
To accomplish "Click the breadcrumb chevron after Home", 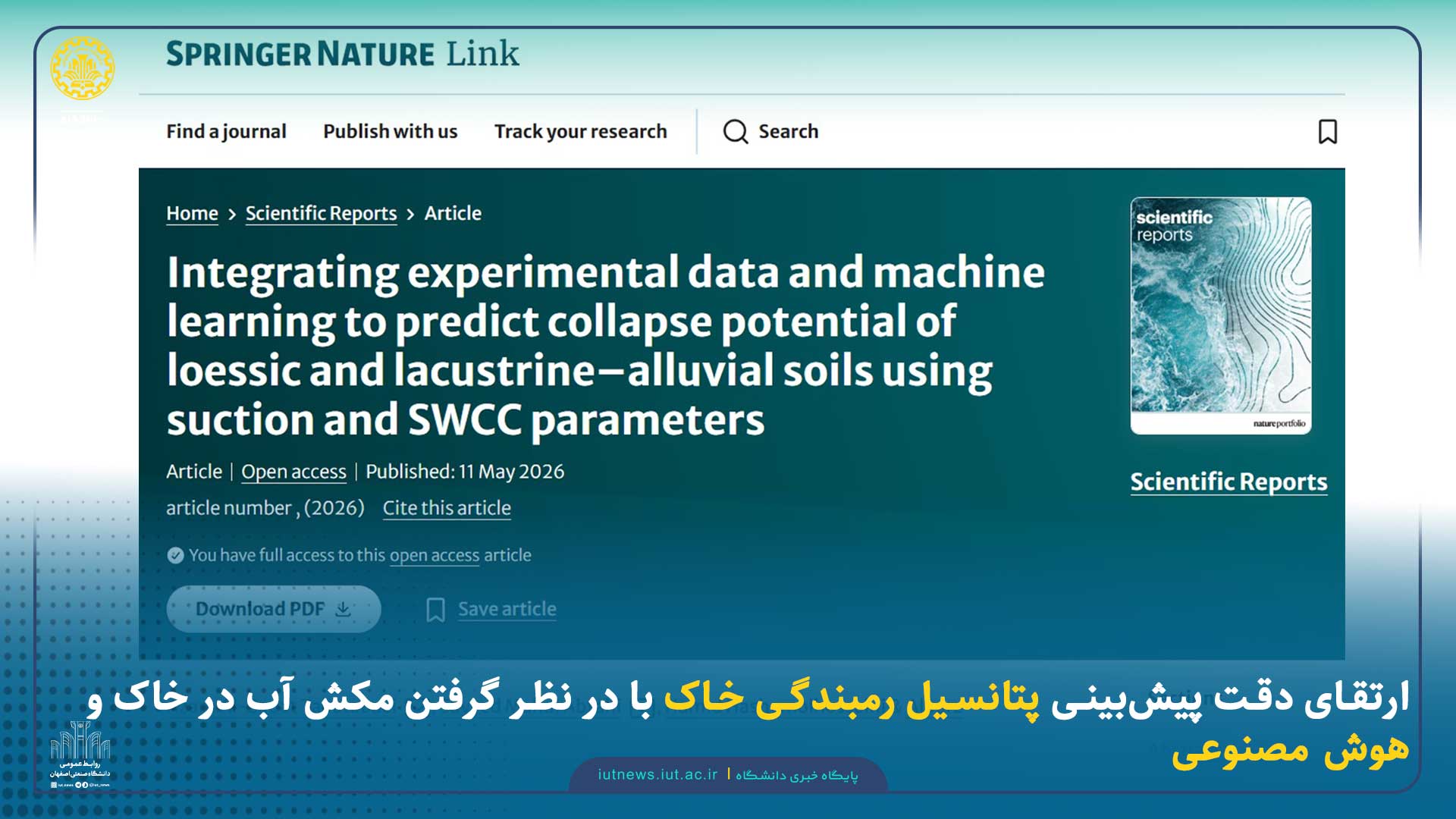I will [232, 215].
